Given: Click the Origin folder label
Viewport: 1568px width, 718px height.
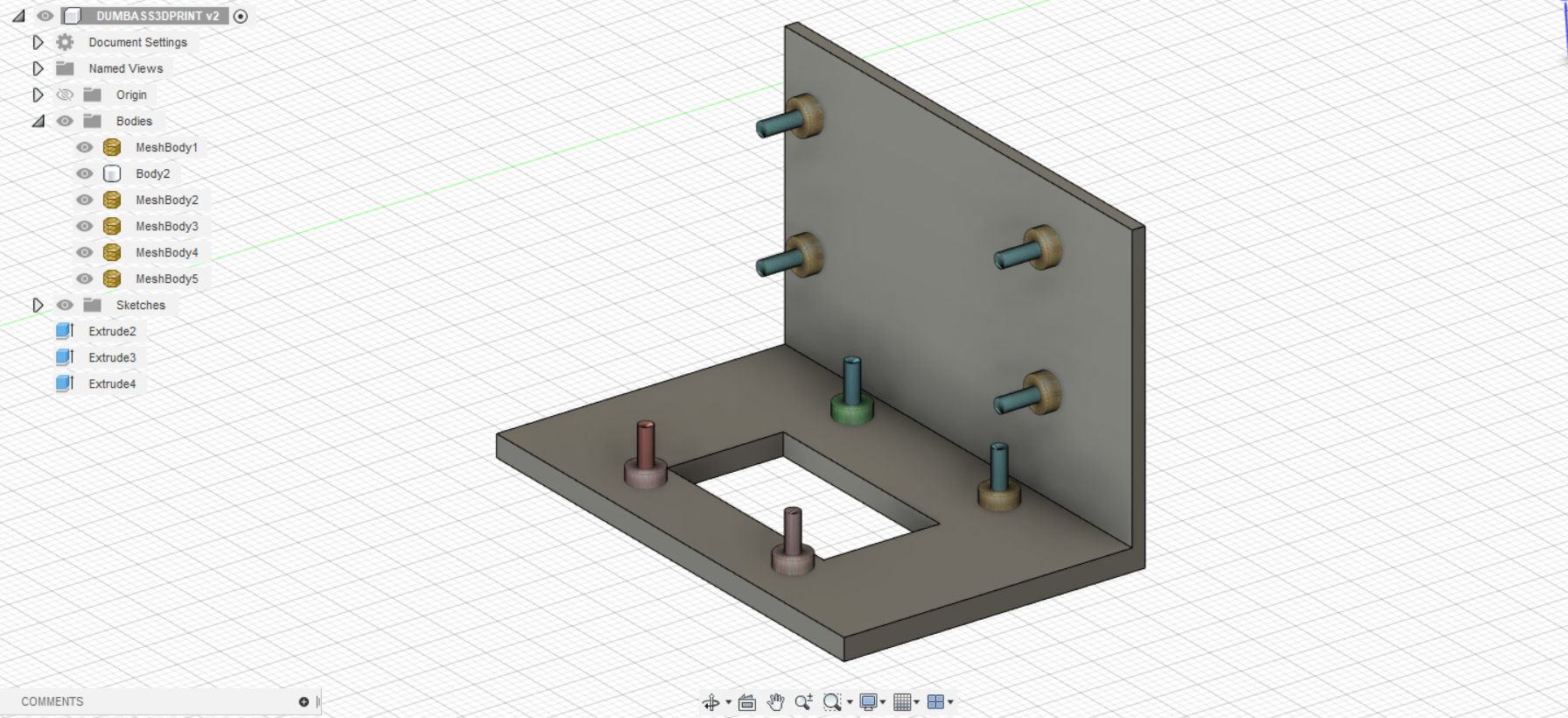Looking at the screenshot, I should click(131, 95).
